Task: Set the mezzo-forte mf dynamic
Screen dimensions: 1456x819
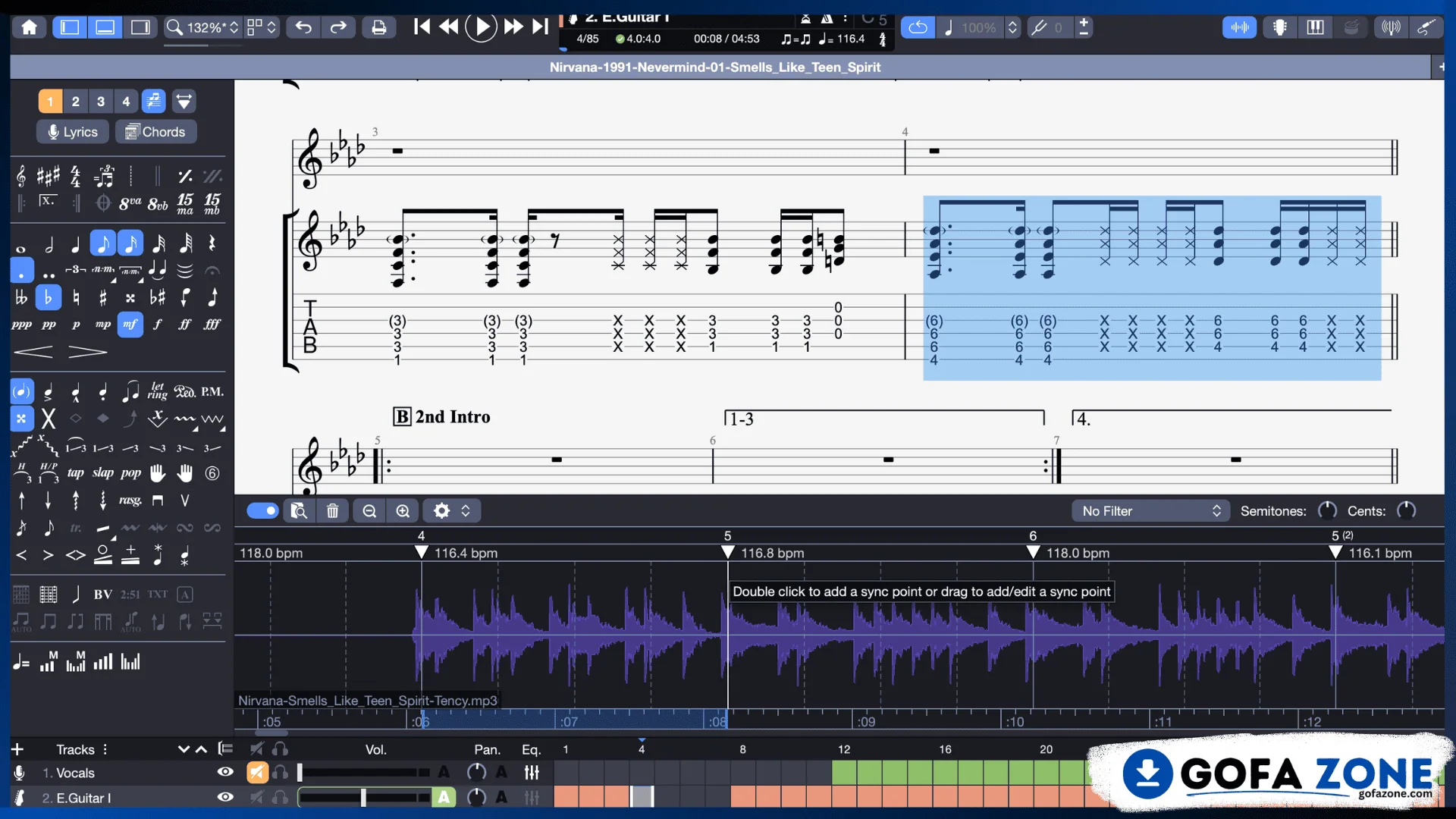Action: tap(130, 324)
